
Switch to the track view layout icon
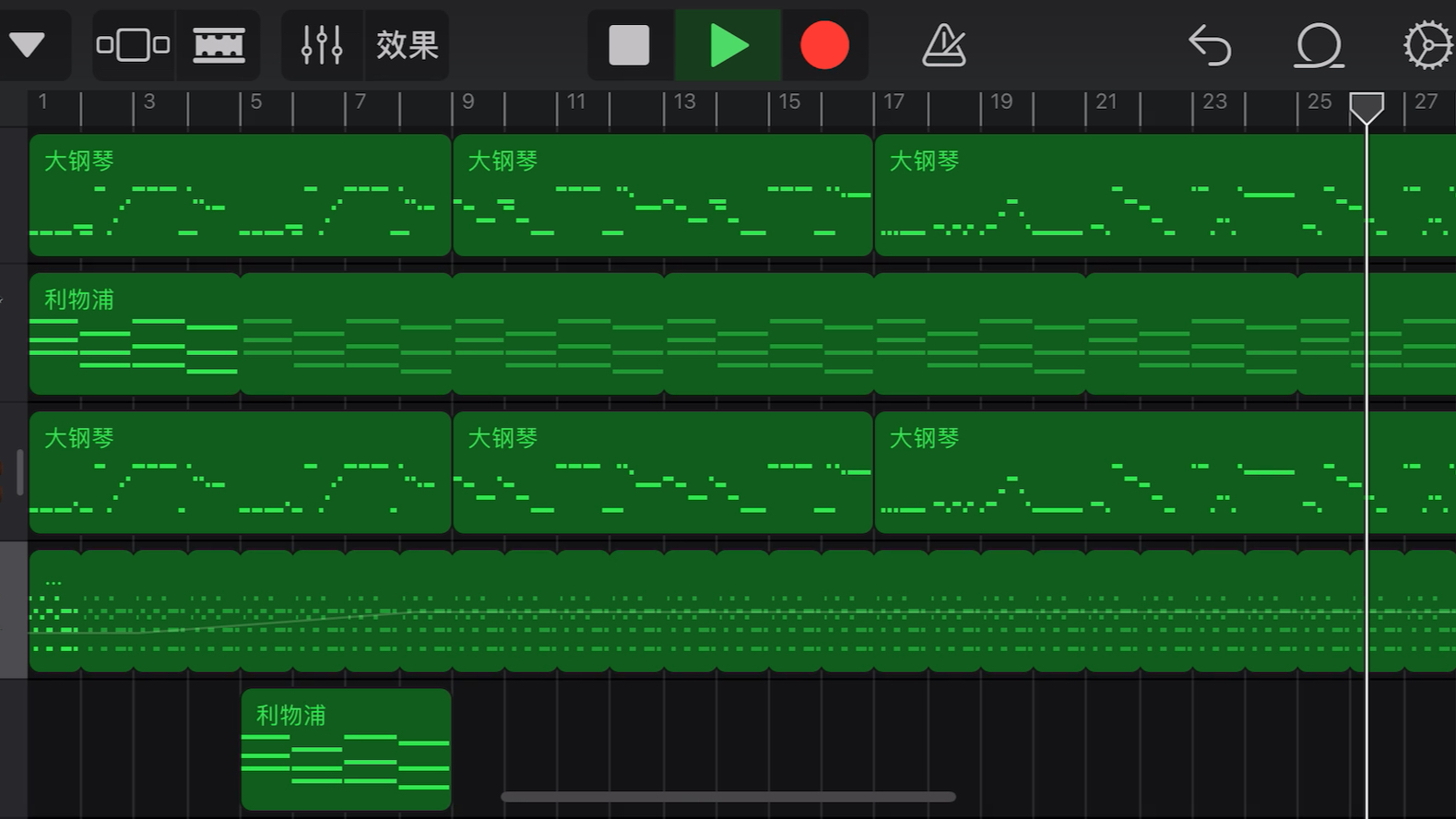(134, 45)
